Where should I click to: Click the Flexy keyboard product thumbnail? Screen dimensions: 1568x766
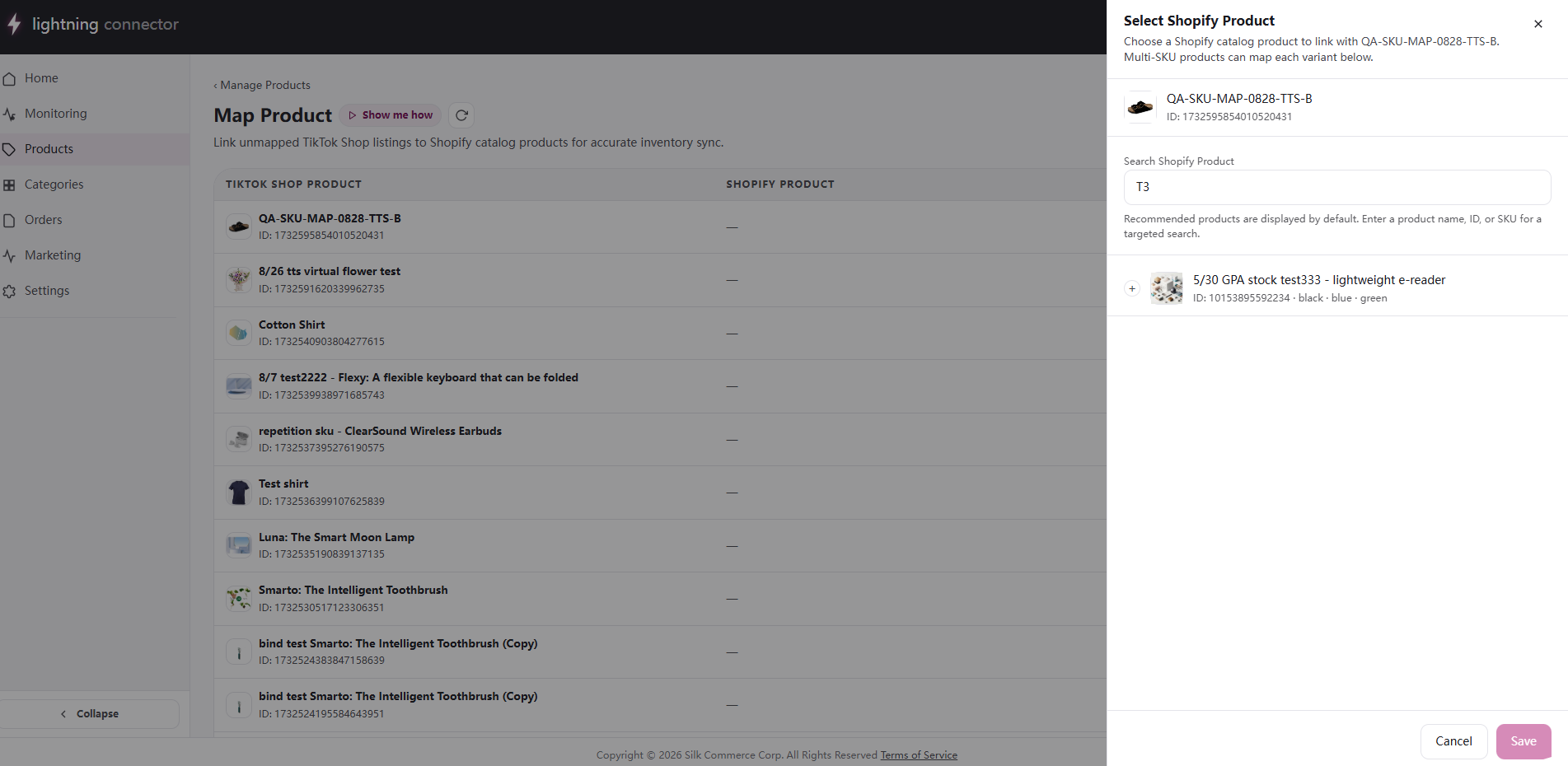click(239, 386)
